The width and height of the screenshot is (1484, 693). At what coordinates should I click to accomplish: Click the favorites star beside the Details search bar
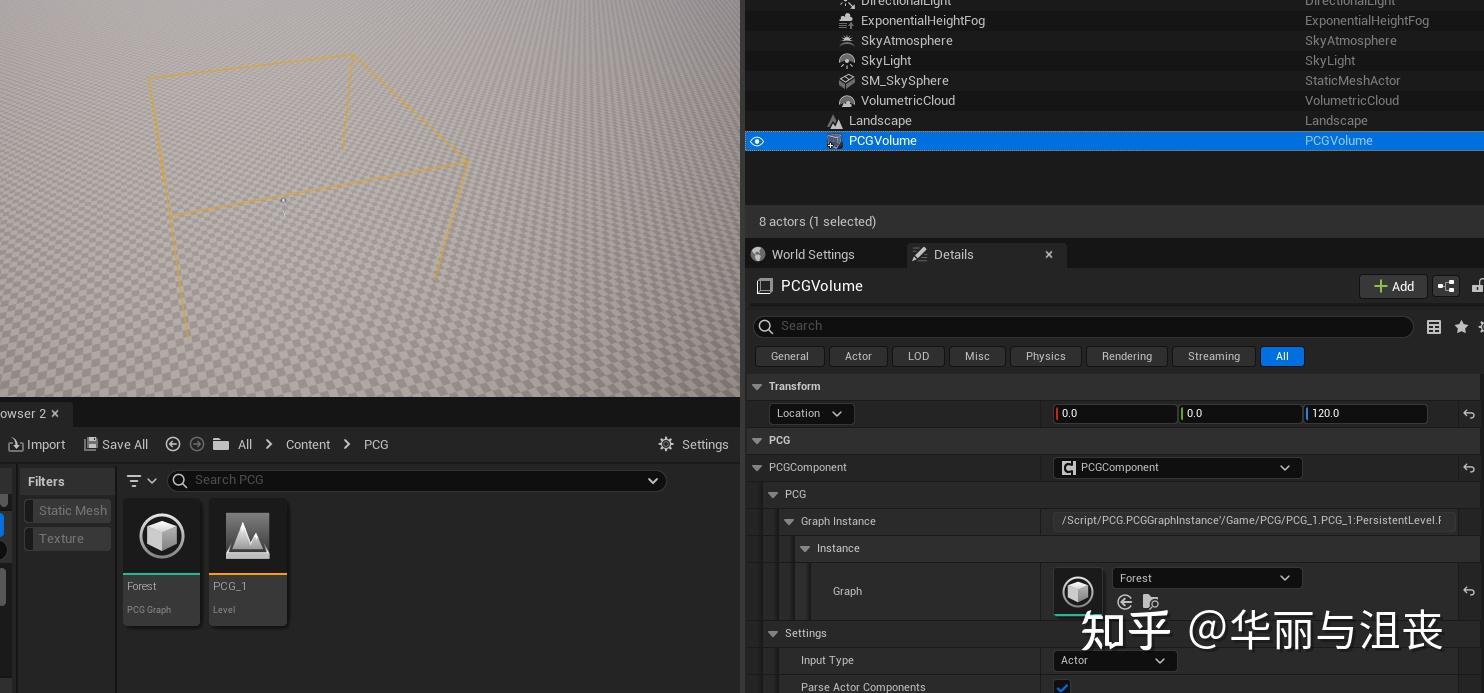(1461, 326)
